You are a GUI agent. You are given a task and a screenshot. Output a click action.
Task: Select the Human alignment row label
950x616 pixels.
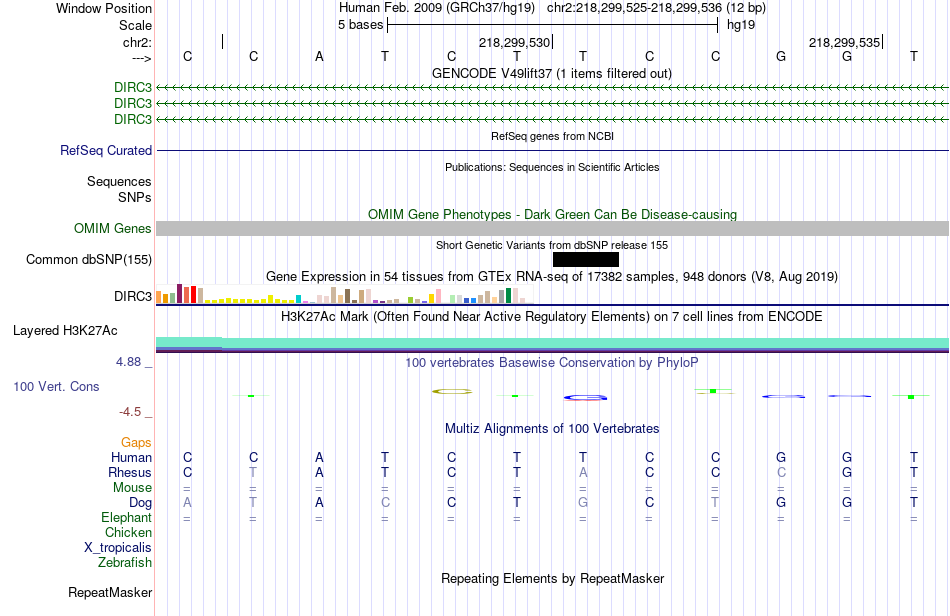point(131,457)
